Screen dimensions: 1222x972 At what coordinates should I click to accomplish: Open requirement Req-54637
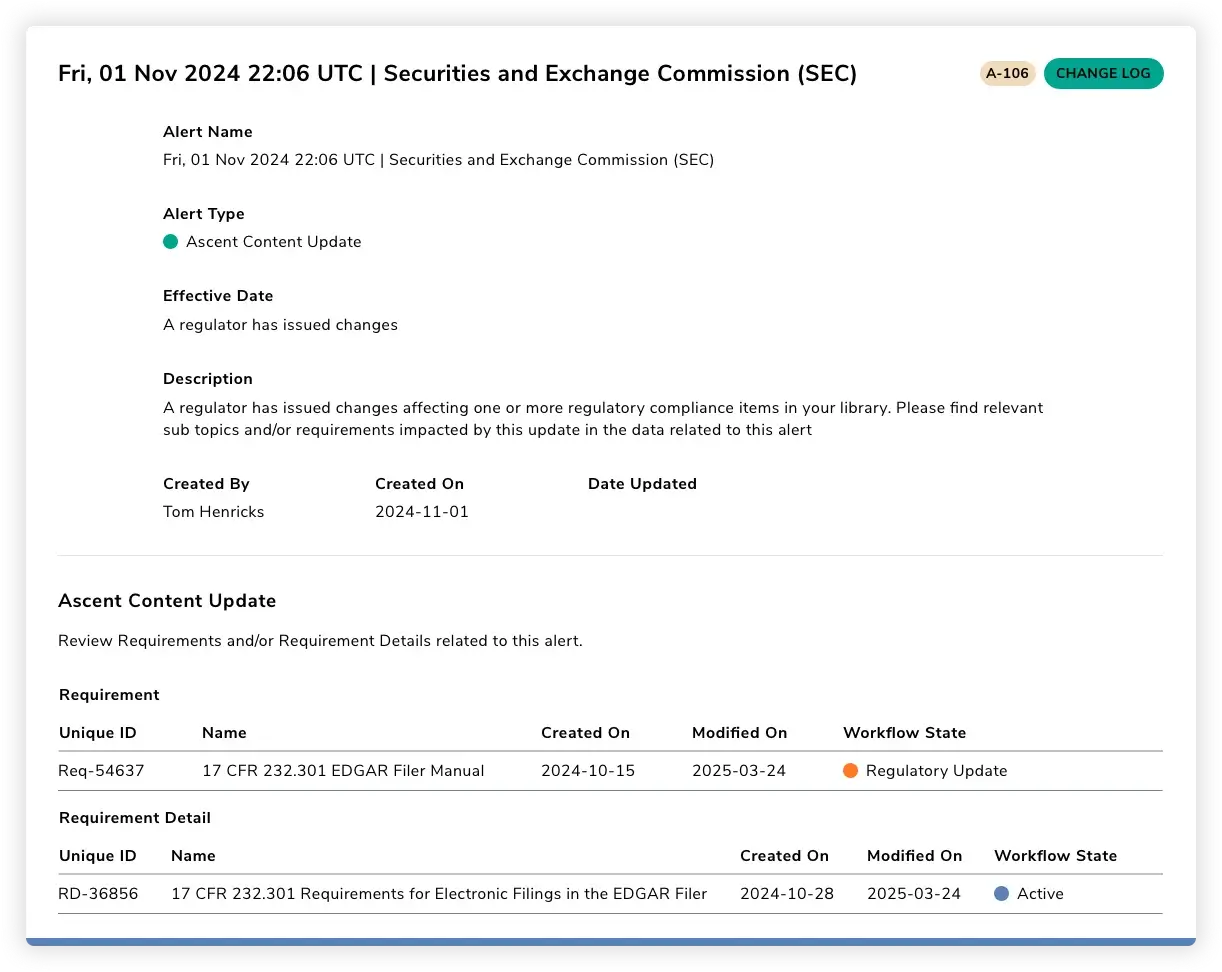101,771
